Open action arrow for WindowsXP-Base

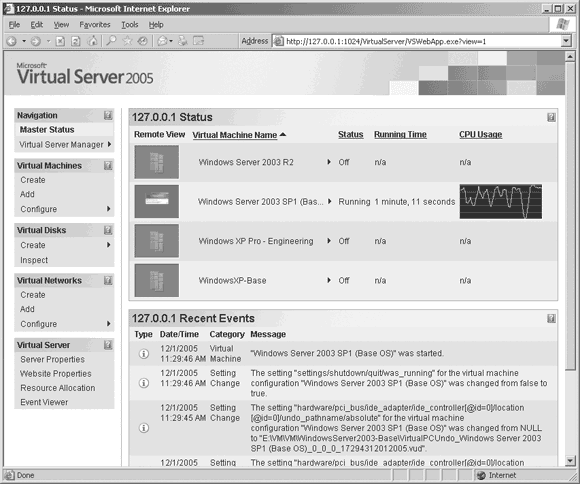click(328, 280)
